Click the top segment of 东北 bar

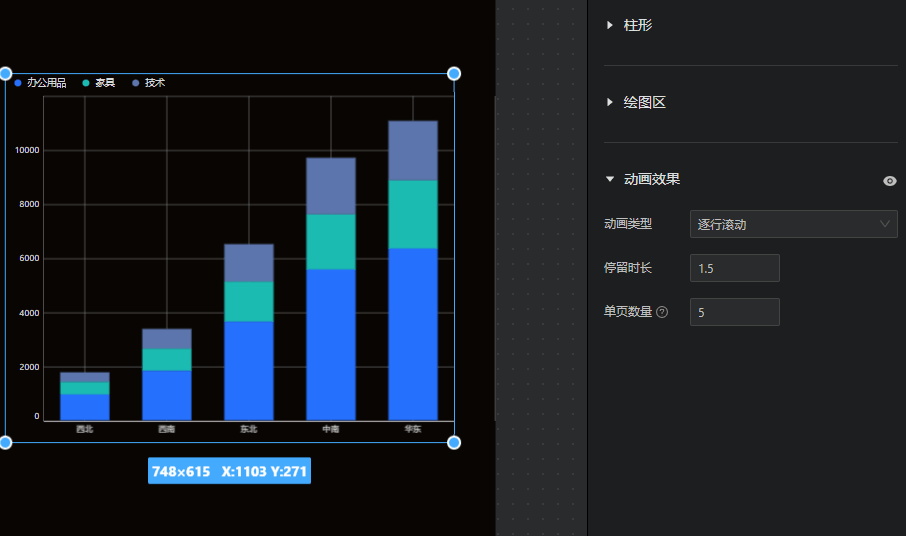click(x=248, y=263)
